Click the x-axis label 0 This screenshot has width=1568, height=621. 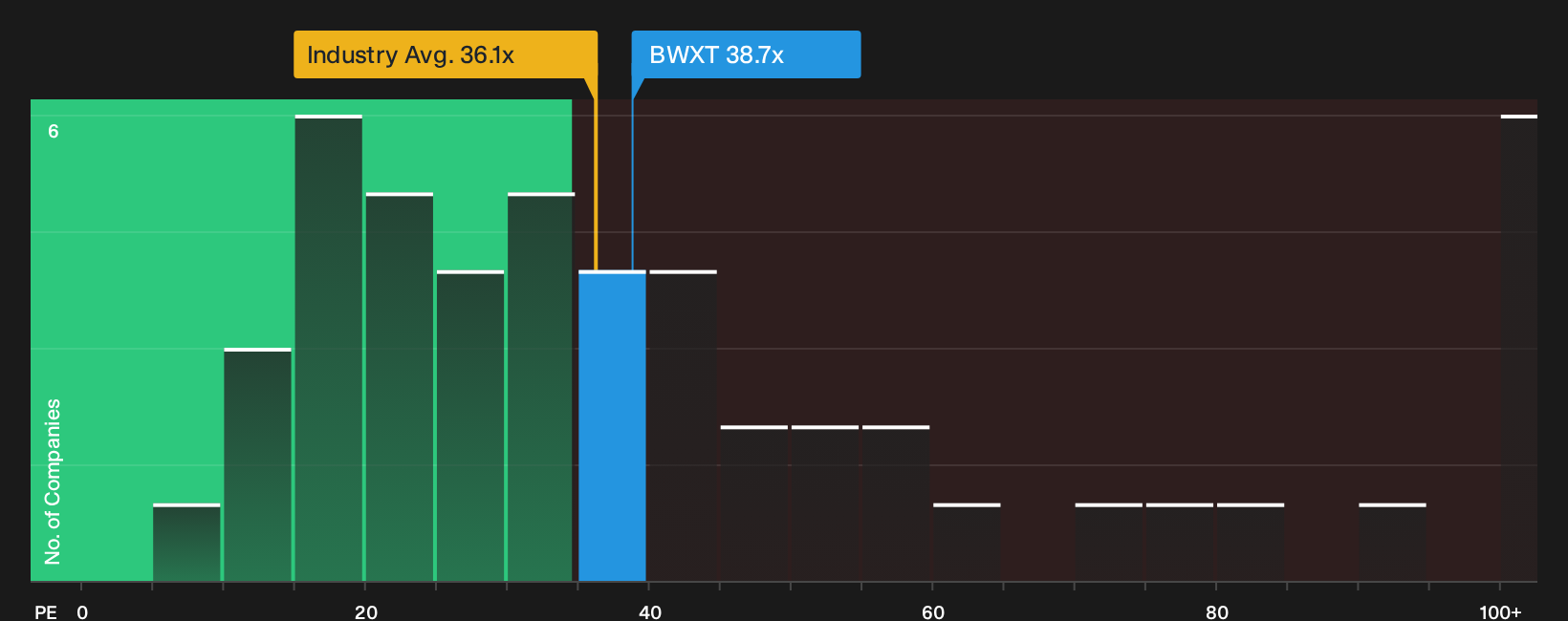coord(82,612)
